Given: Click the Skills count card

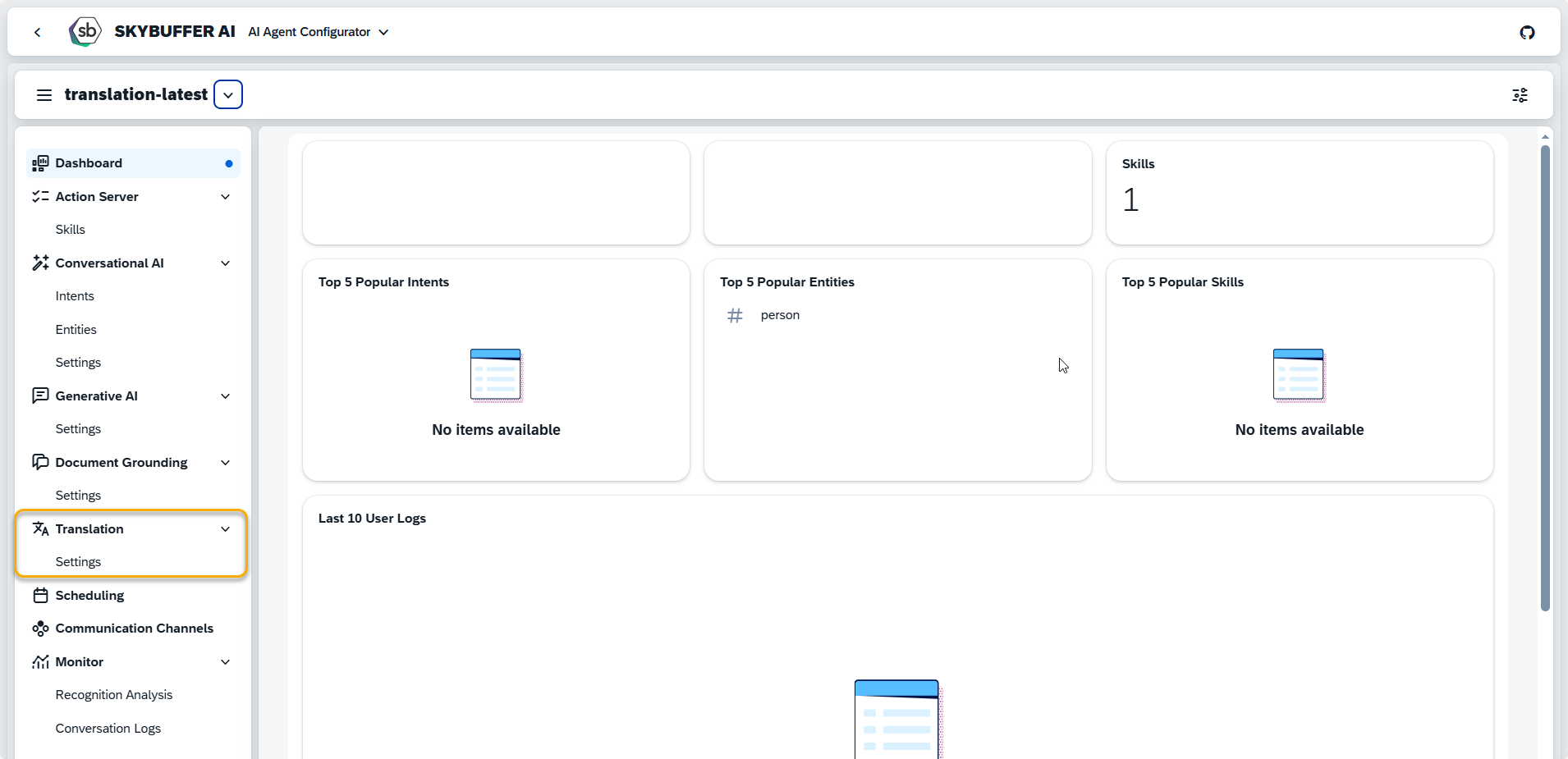Looking at the screenshot, I should (1299, 193).
